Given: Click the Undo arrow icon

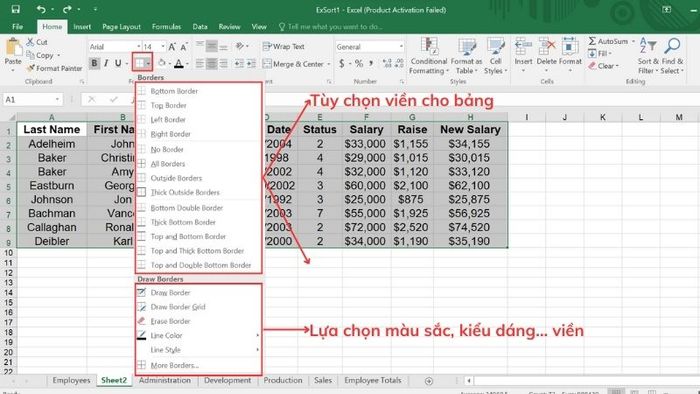Looking at the screenshot, I should tap(41, 9).
